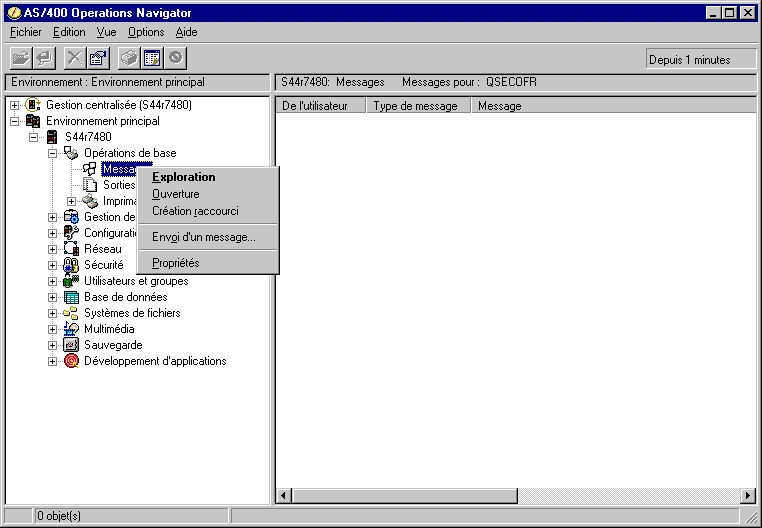
Task: Click the 0 objet(s) status bar text
Action: 59,516
